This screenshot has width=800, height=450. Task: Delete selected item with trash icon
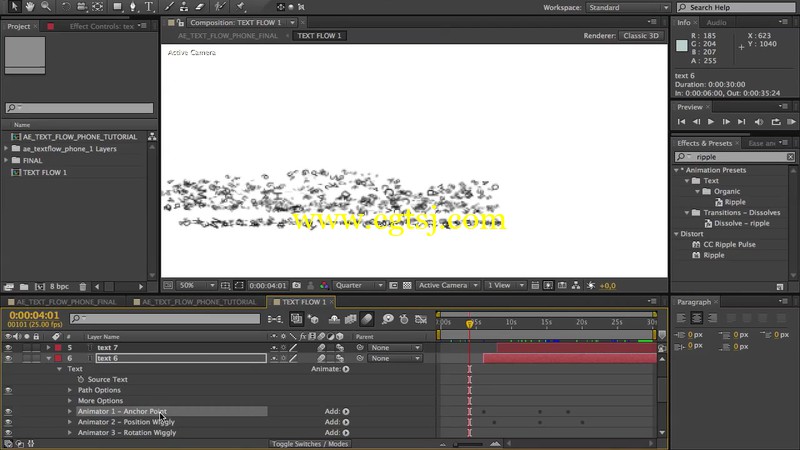point(83,287)
